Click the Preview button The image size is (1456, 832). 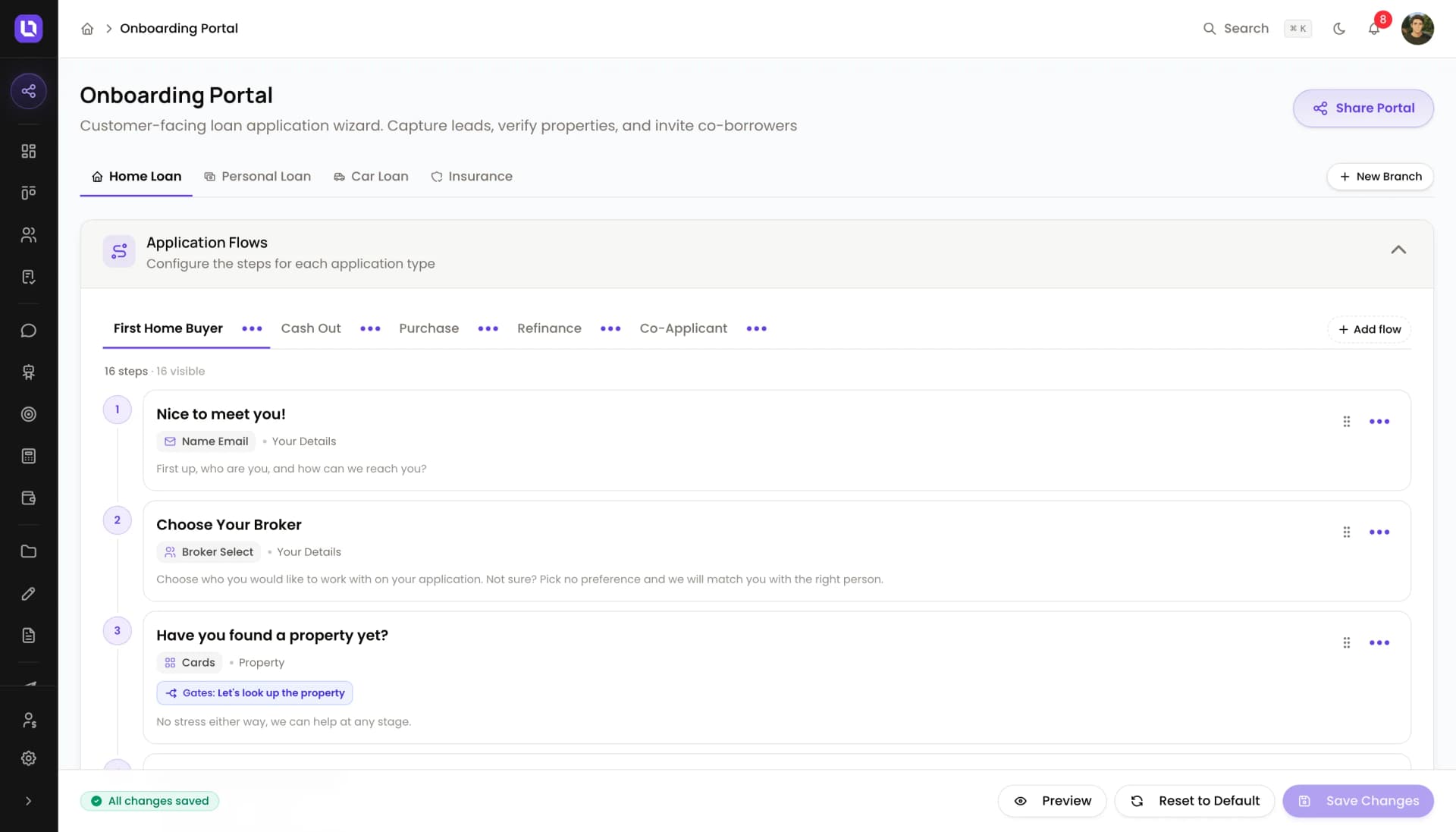coord(1053,801)
